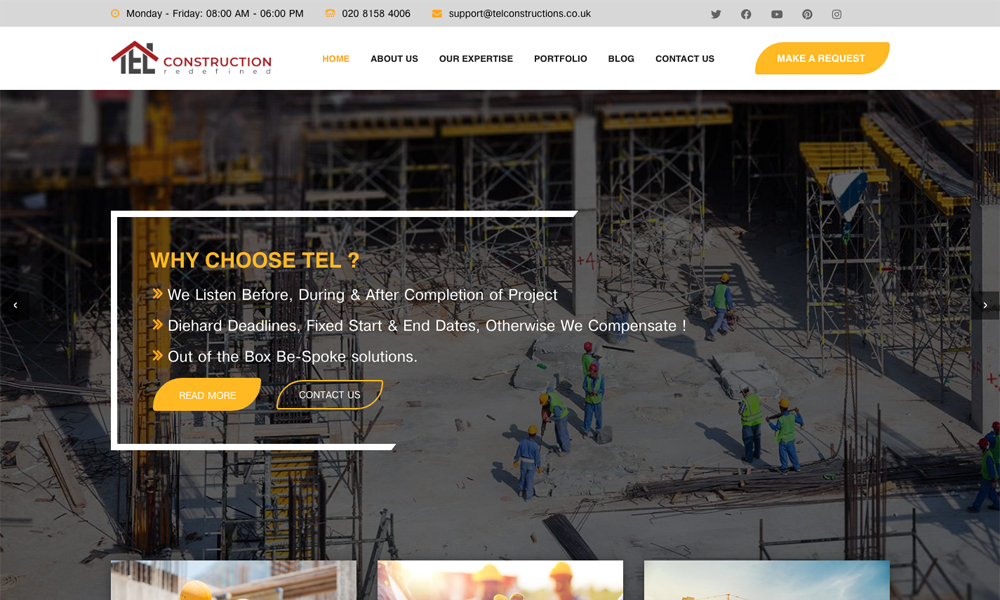Viewport: 1000px width, 600px height.
Task: Open the YouTube social icon
Action: point(776,14)
